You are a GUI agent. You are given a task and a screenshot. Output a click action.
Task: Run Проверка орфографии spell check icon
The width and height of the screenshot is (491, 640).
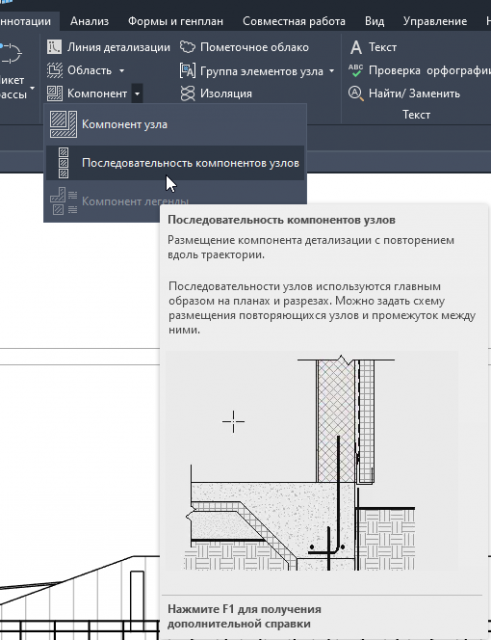pyautogui.click(x=355, y=70)
